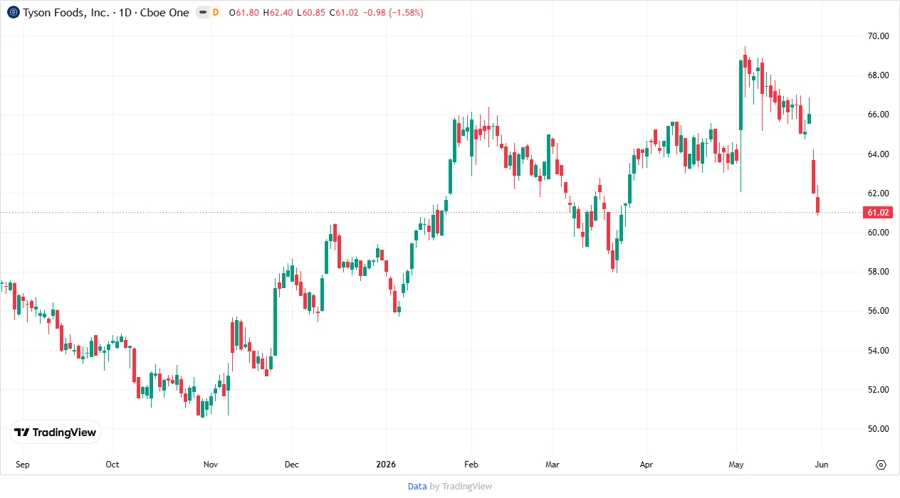900x498 pixels.
Task: Toggle the dash market status pill
Action: point(203,12)
